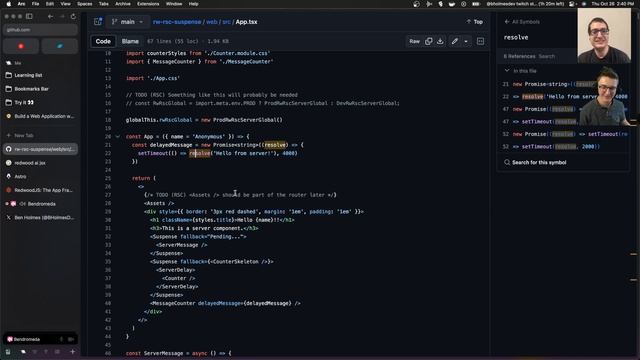Go back to All Symbols

(x=522, y=22)
